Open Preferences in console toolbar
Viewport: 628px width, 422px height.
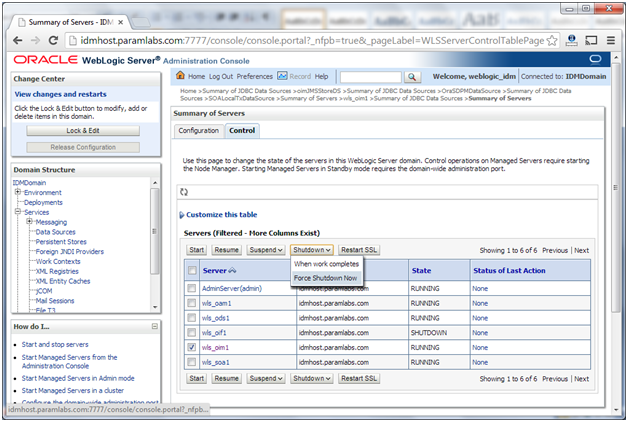click(x=254, y=76)
